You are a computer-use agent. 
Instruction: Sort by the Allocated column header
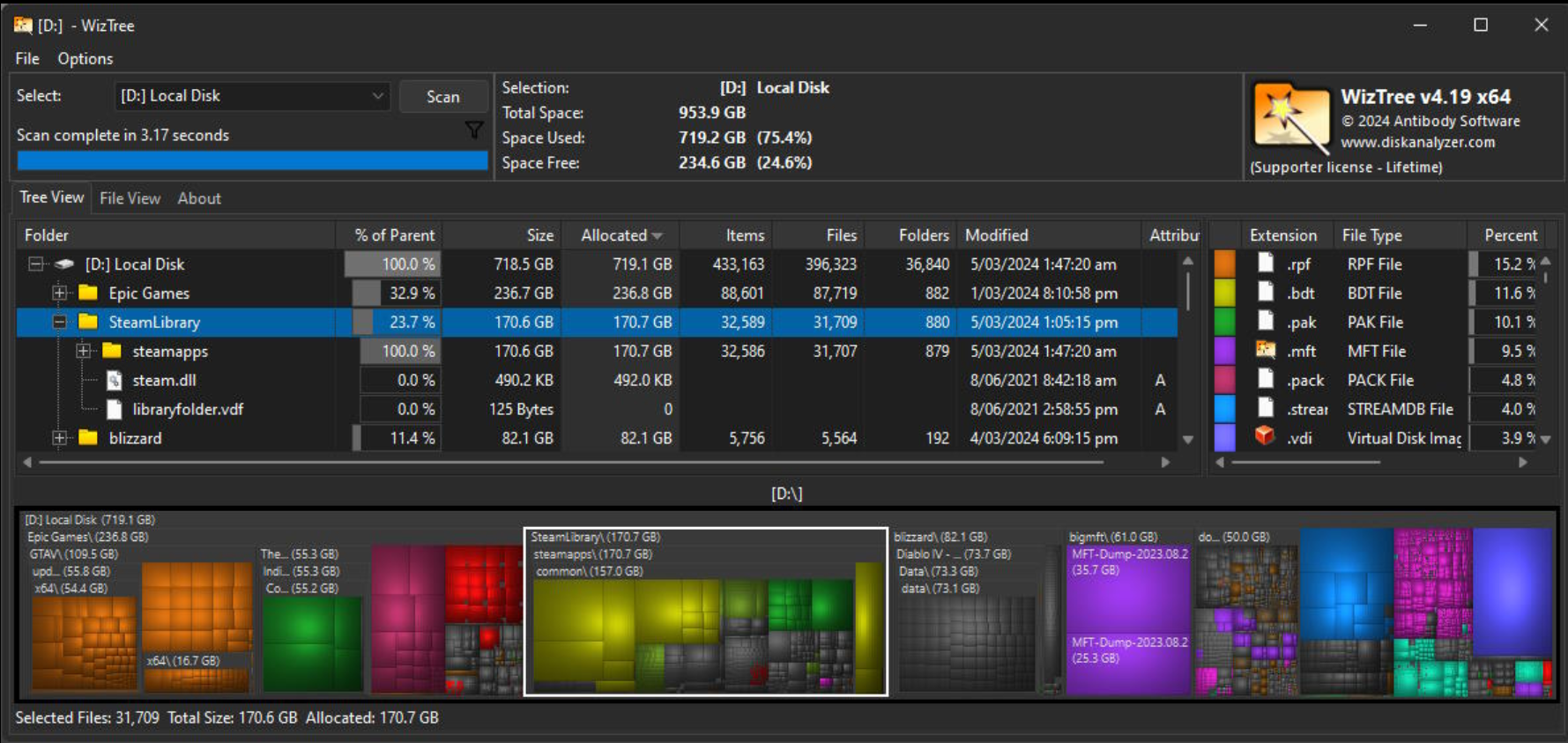click(621, 235)
